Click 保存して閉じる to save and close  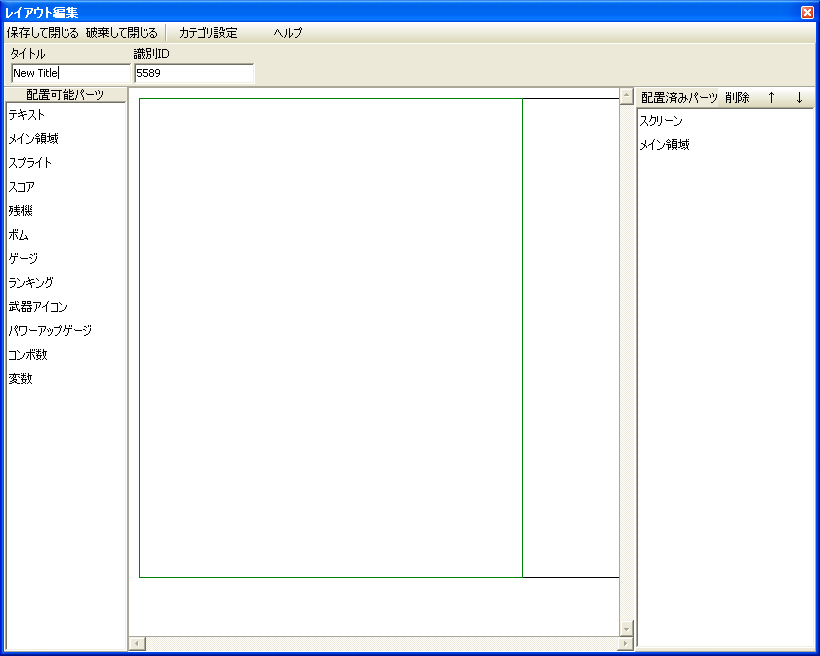point(42,33)
